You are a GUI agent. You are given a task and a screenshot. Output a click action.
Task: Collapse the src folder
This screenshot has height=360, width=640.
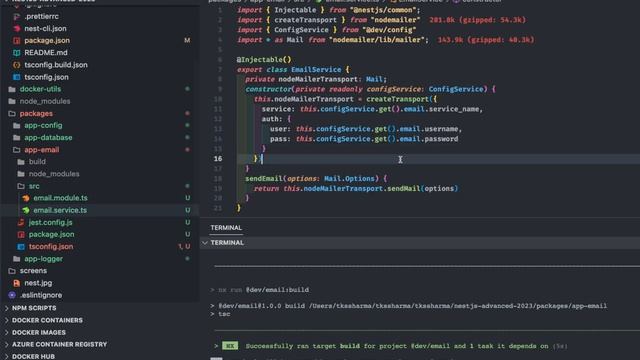(x=34, y=186)
